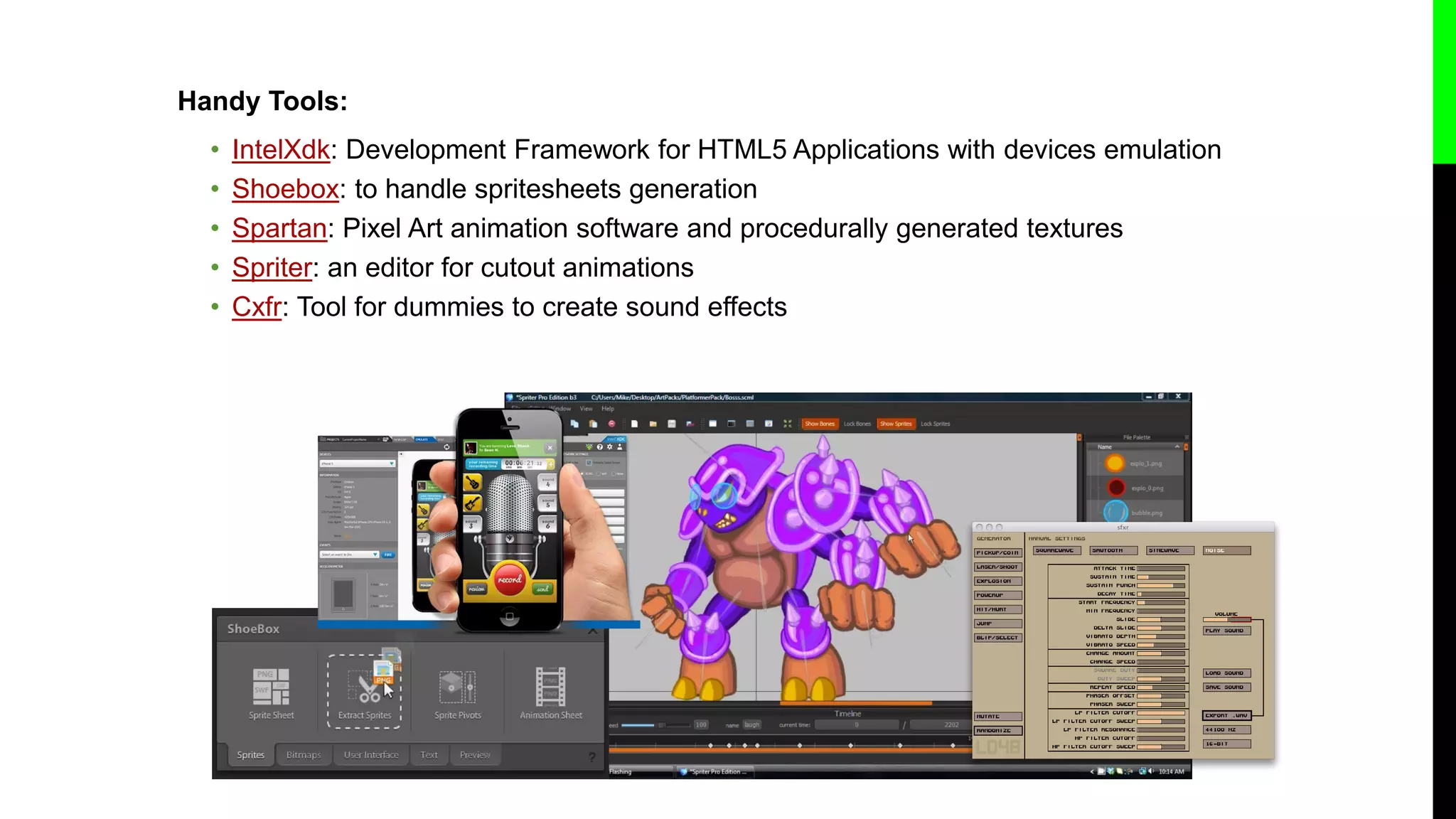Select explo_0.png in the File Palette
Screen dimensions: 1456x819
(1136, 488)
